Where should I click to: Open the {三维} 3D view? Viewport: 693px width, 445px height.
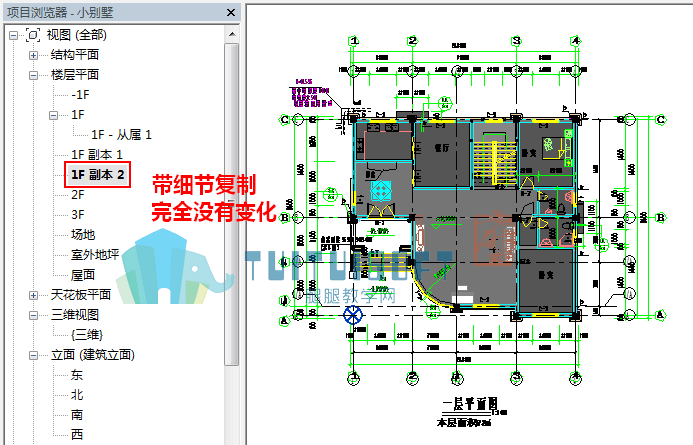[87, 335]
